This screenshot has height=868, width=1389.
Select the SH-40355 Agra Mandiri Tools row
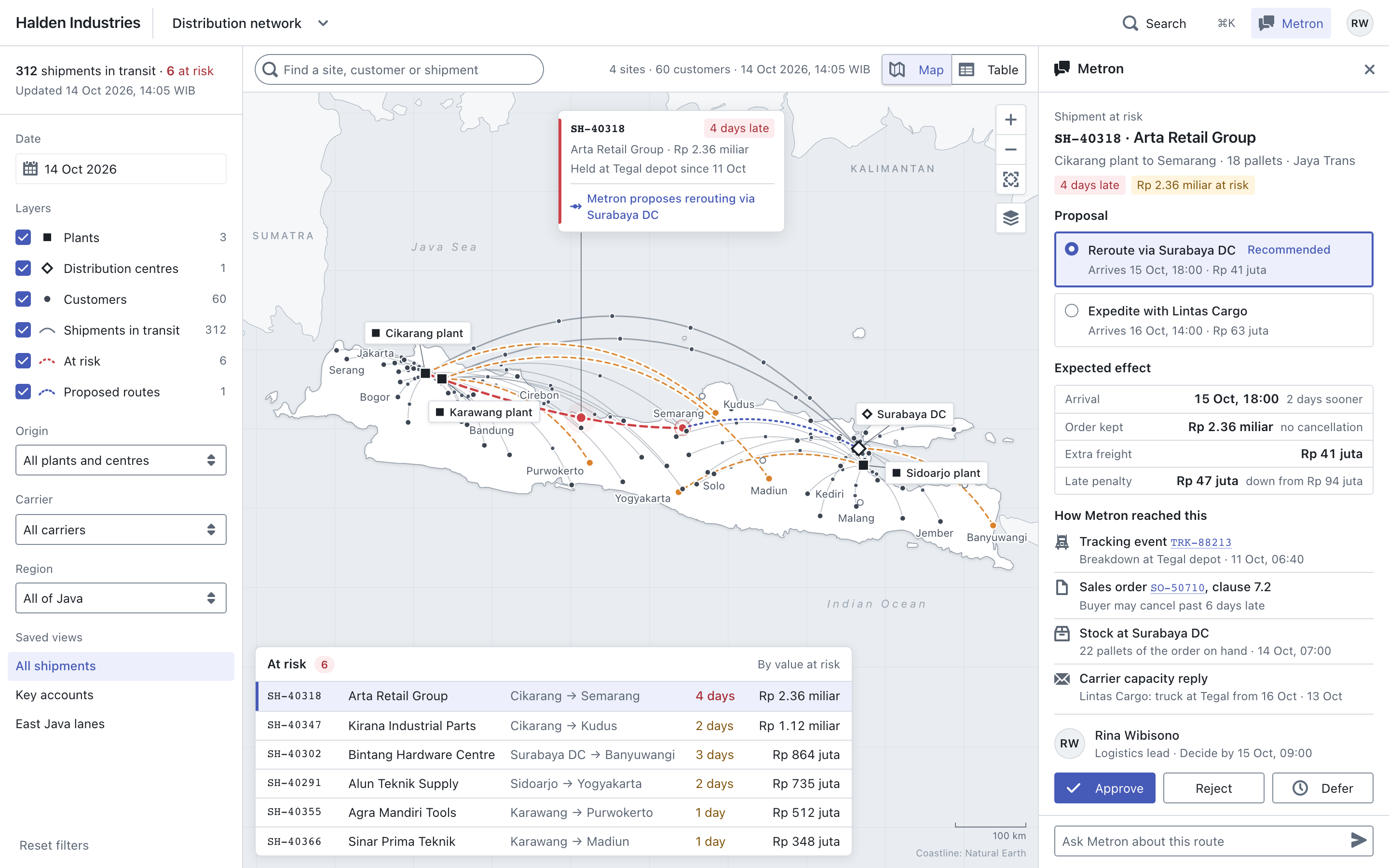[553, 813]
